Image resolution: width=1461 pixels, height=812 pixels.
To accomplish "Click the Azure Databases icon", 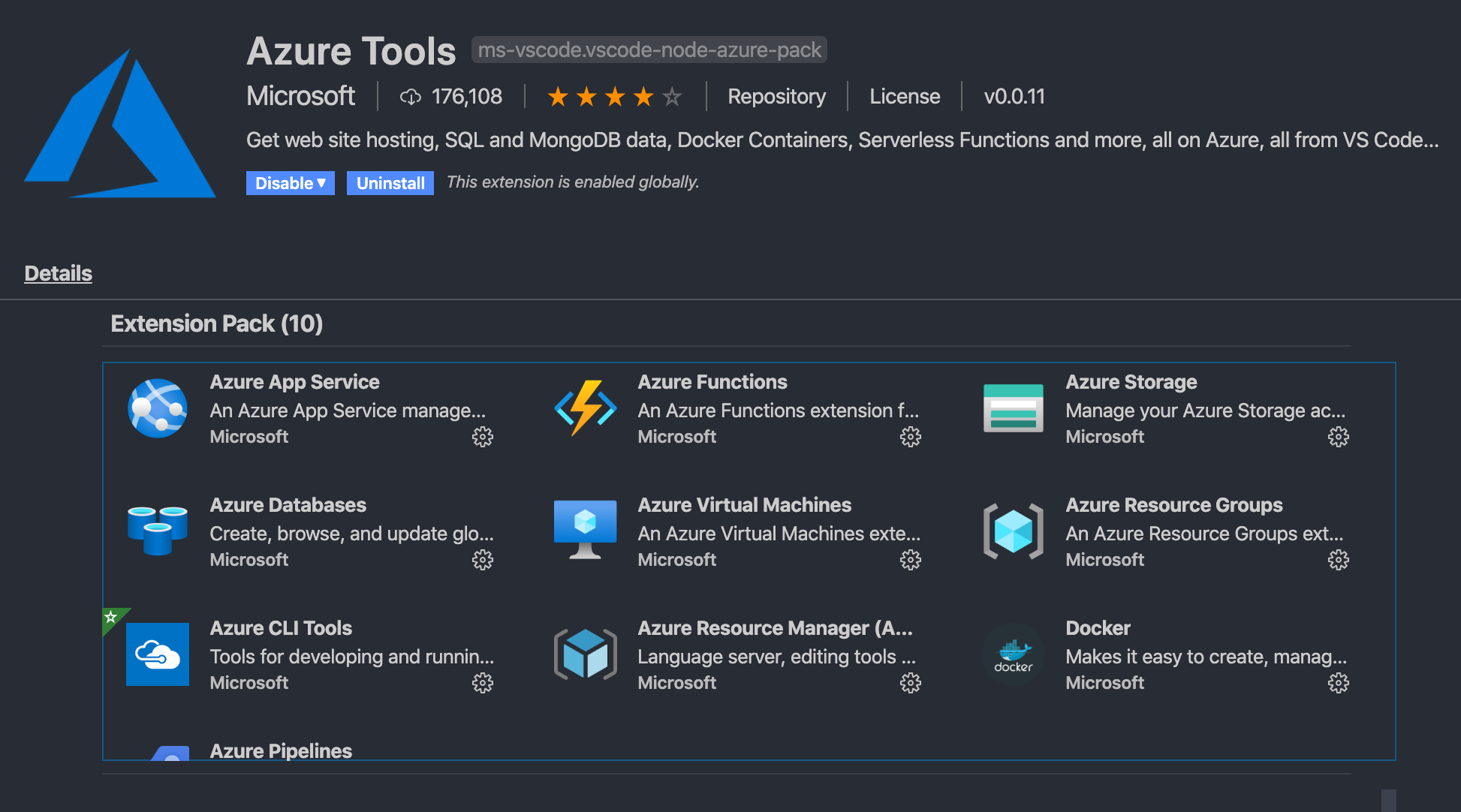I will [157, 531].
